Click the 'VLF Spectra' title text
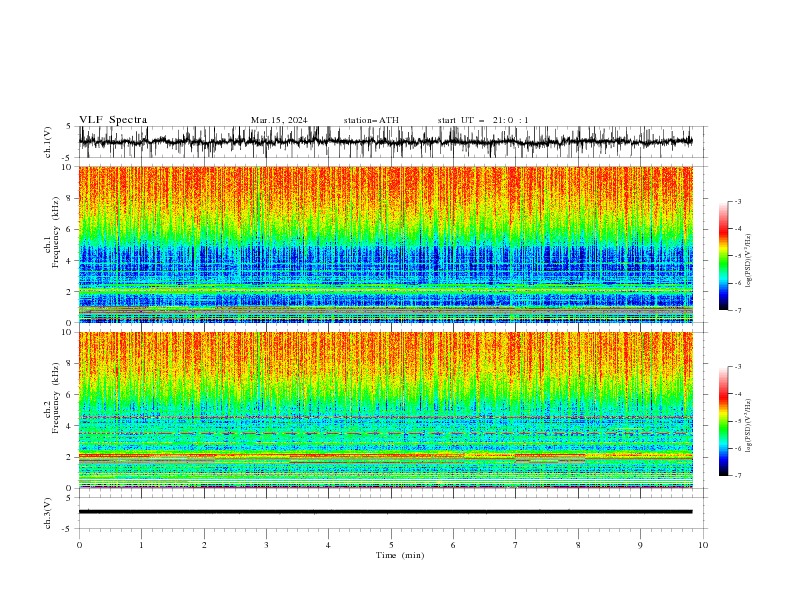 click(x=113, y=120)
